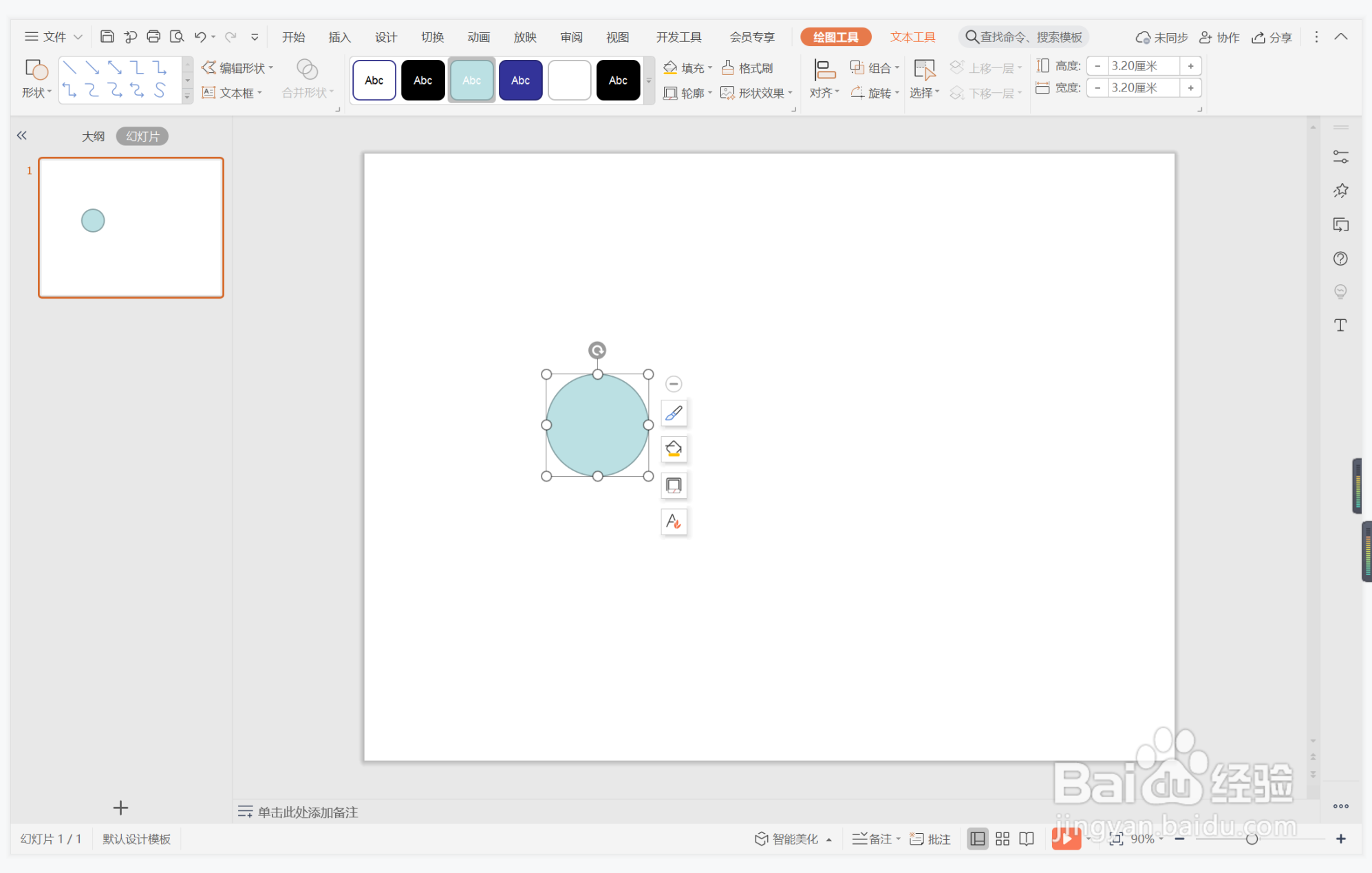Viewport: 1372px width, 873px height.
Task: Click the floating text effect icon
Action: [x=674, y=521]
